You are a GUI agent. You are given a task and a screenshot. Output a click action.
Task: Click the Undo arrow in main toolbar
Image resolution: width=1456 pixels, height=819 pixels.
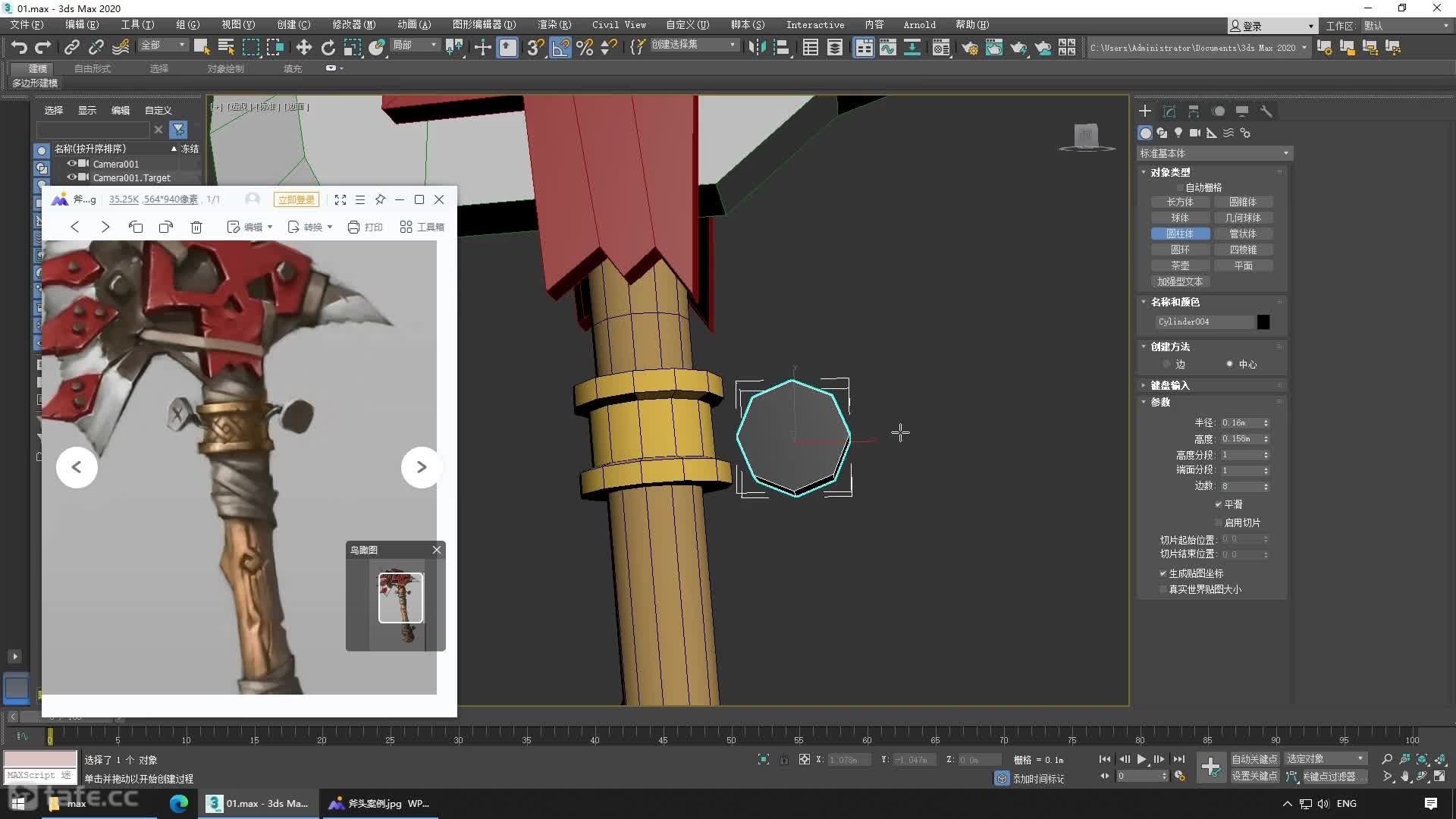click(19, 47)
